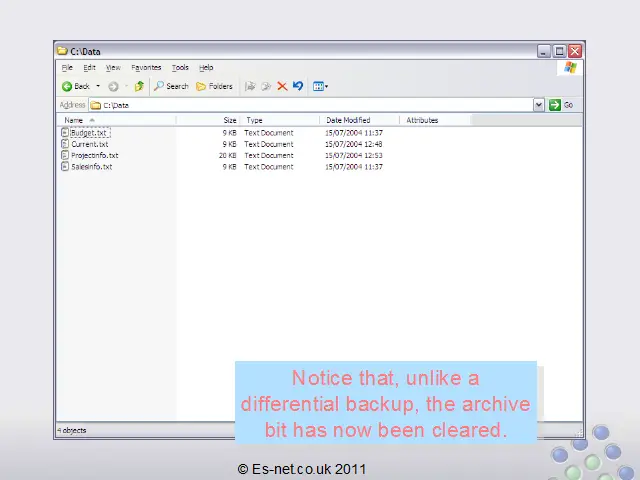Show the Folders pane

pos(214,87)
